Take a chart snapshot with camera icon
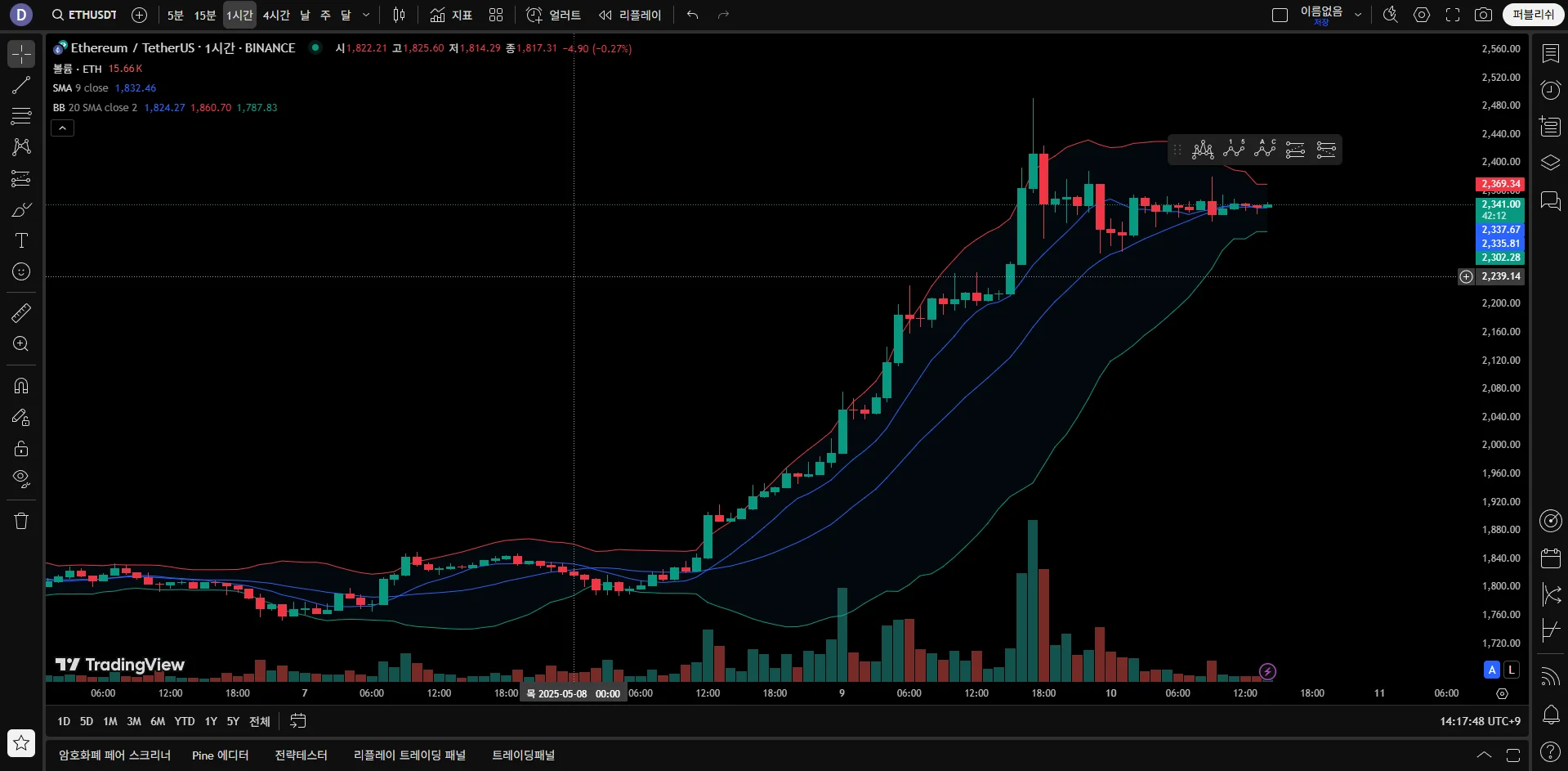 1483,15
